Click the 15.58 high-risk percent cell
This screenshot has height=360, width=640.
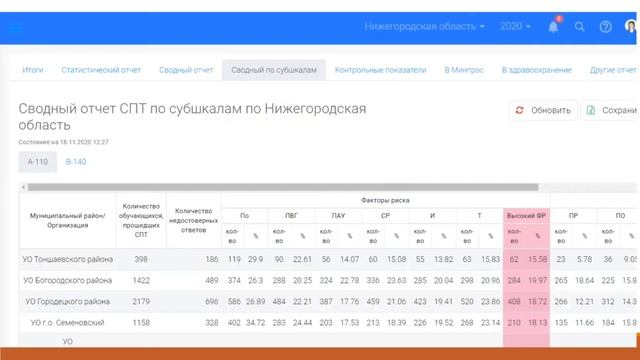[x=538, y=259]
